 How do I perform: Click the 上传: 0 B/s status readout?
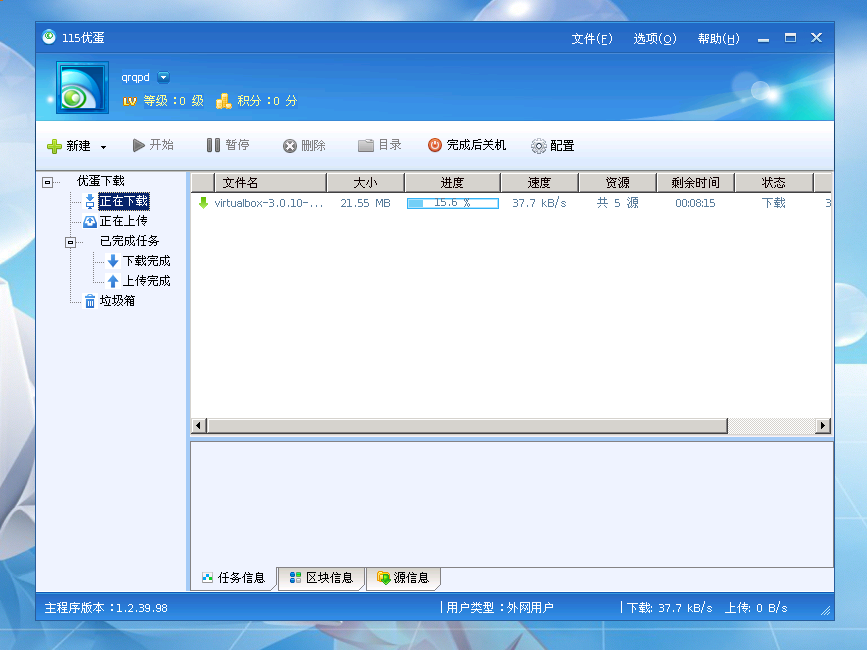pos(756,608)
